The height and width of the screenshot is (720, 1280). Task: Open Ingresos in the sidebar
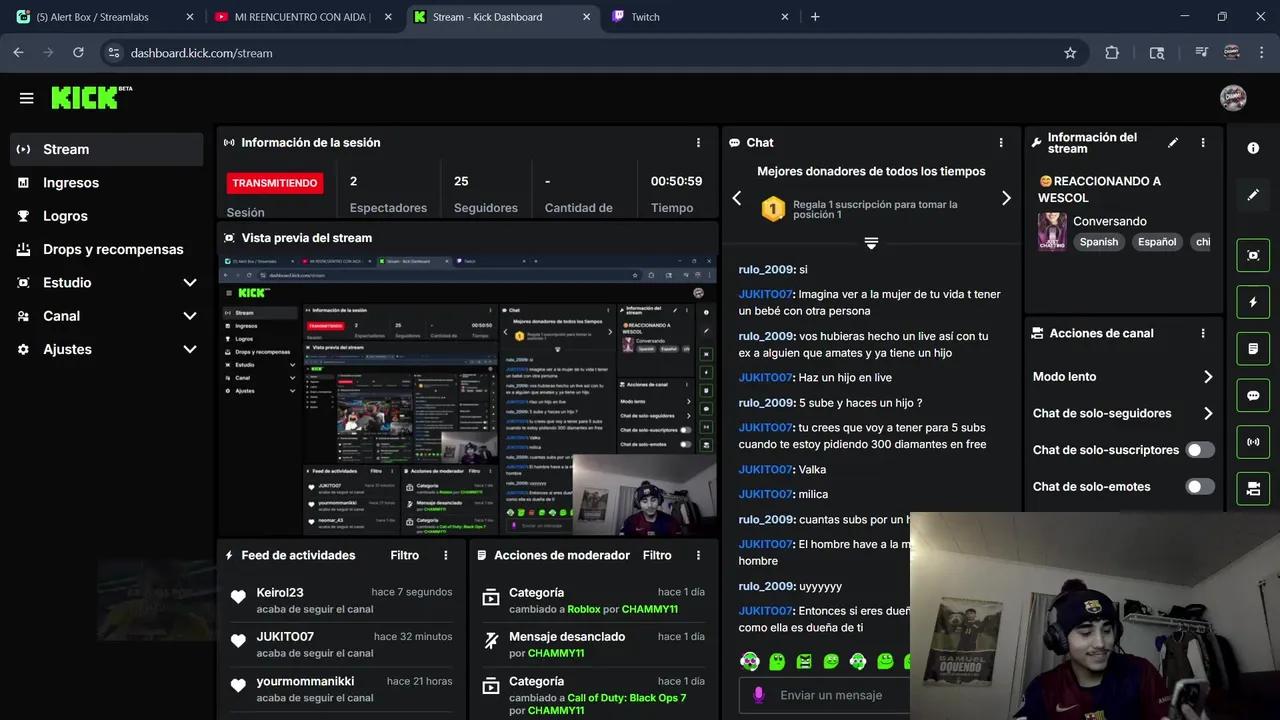pos(106,183)
